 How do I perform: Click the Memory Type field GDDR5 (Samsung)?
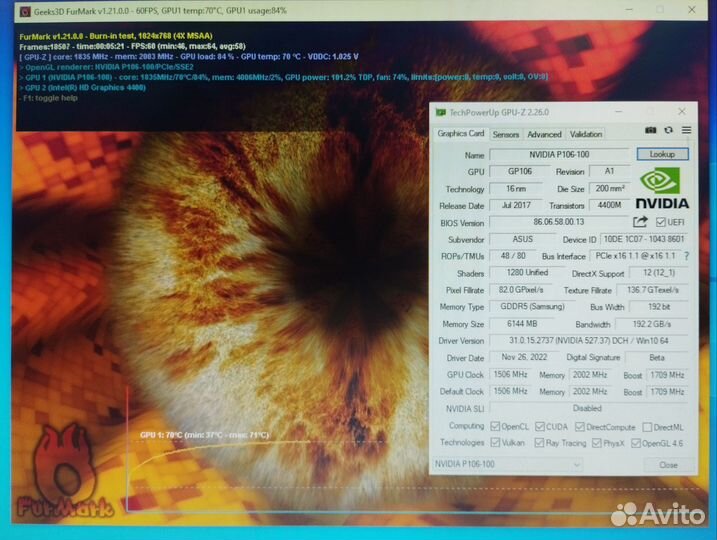(532, 307)
